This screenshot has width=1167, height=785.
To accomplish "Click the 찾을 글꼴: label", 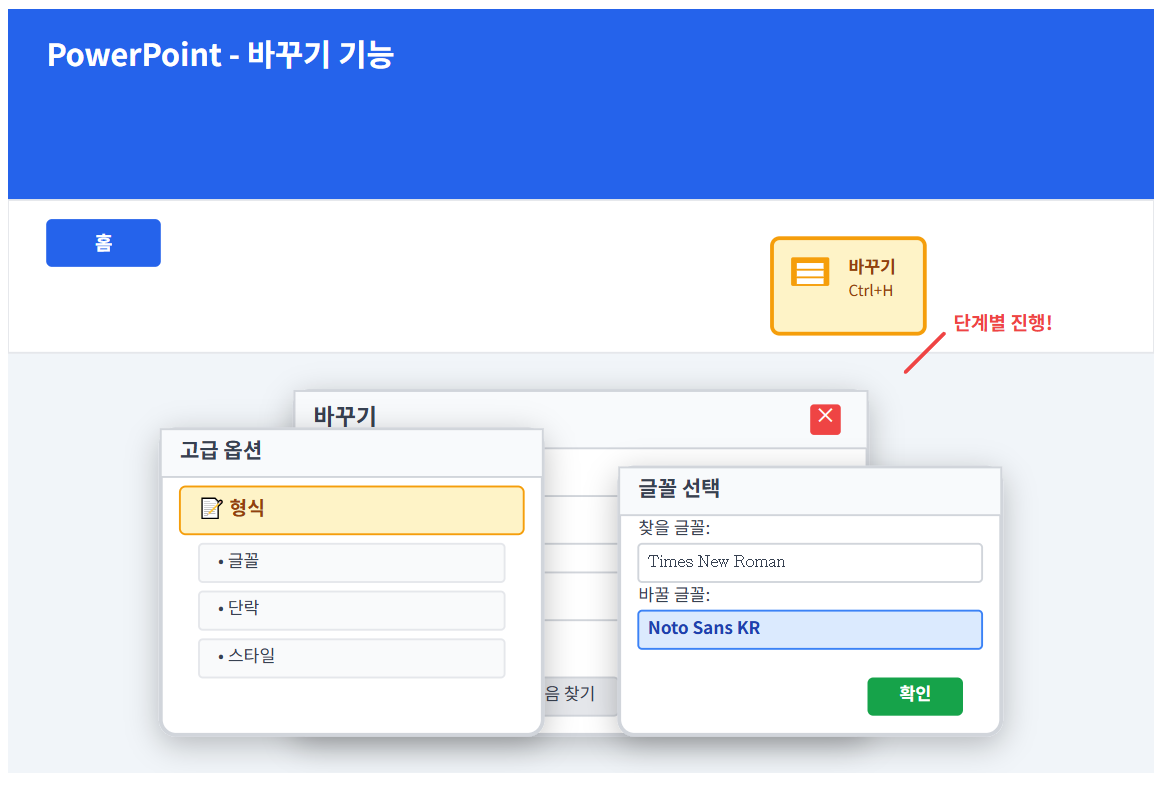I will [674, 528].
